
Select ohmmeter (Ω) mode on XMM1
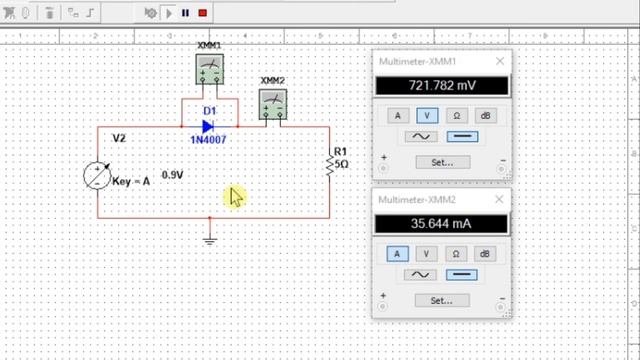point(456,116)
